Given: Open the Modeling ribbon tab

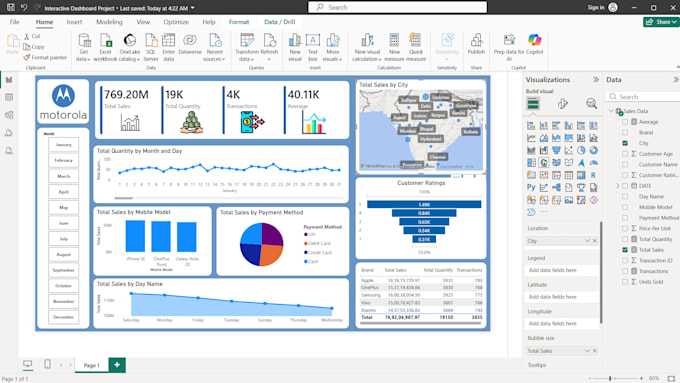Looking at the screenshot, I should tap(109, 22).
